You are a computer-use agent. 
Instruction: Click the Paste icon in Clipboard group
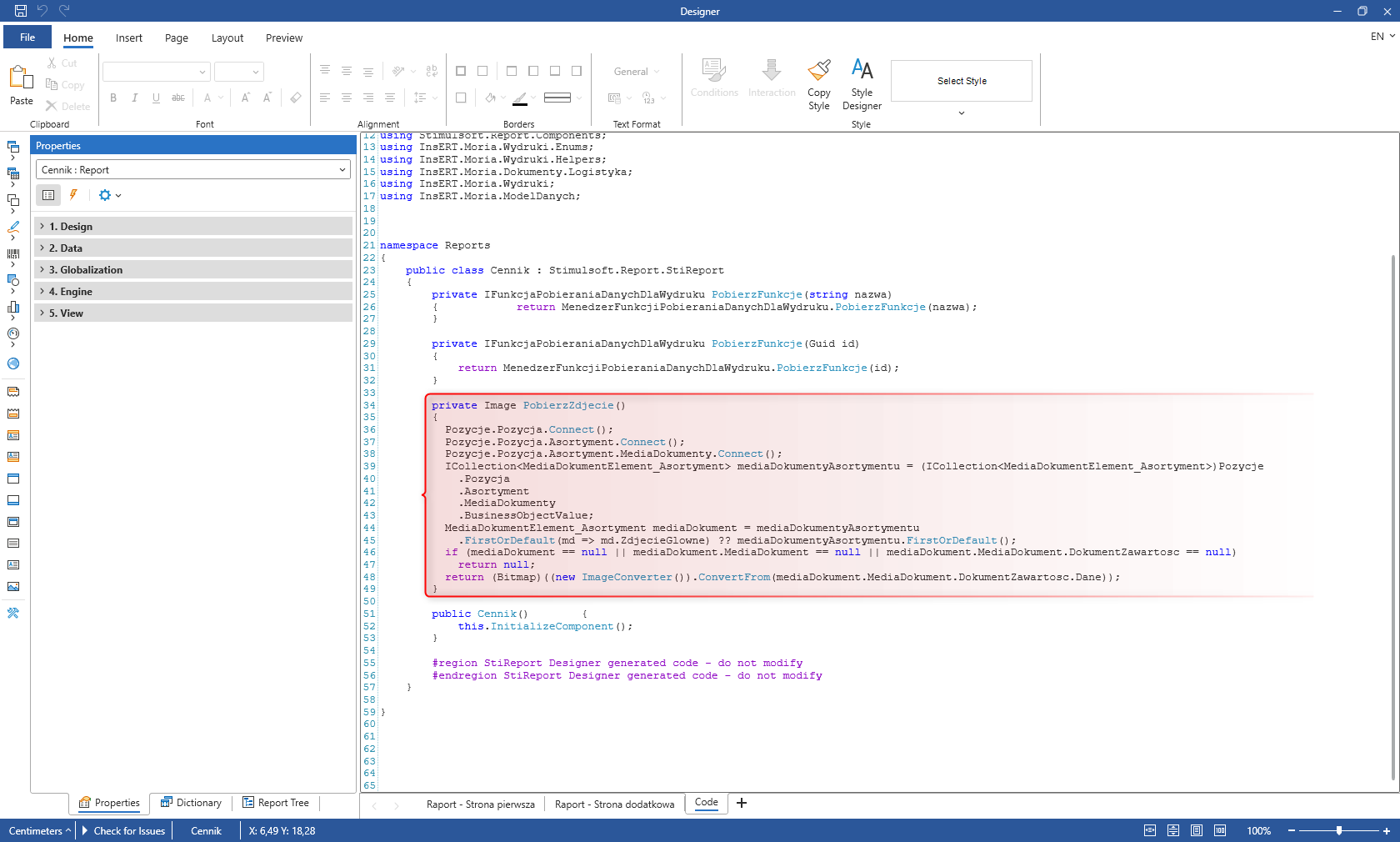[x=21, y=78]
